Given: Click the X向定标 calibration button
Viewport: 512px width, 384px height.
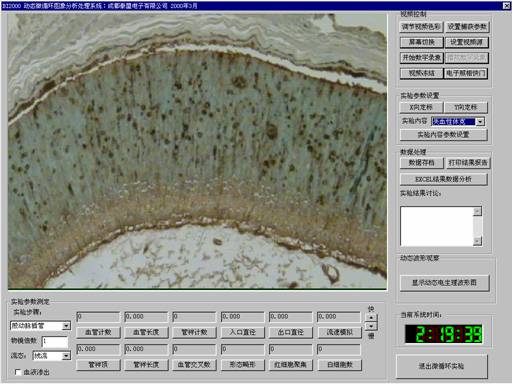Looking at the screenshot, I should (x=421, y=107).
